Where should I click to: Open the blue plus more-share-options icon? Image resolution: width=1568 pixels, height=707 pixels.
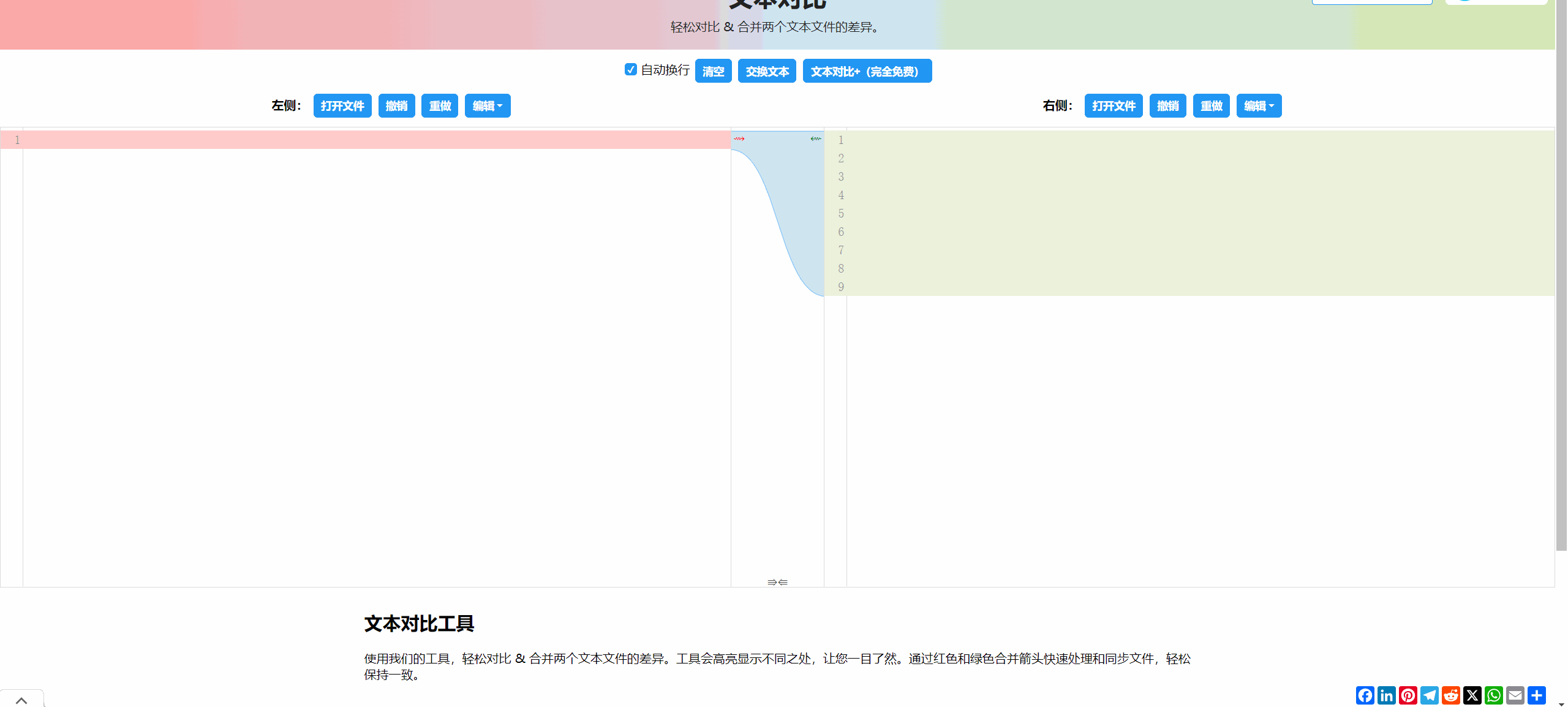(1536, 695)
